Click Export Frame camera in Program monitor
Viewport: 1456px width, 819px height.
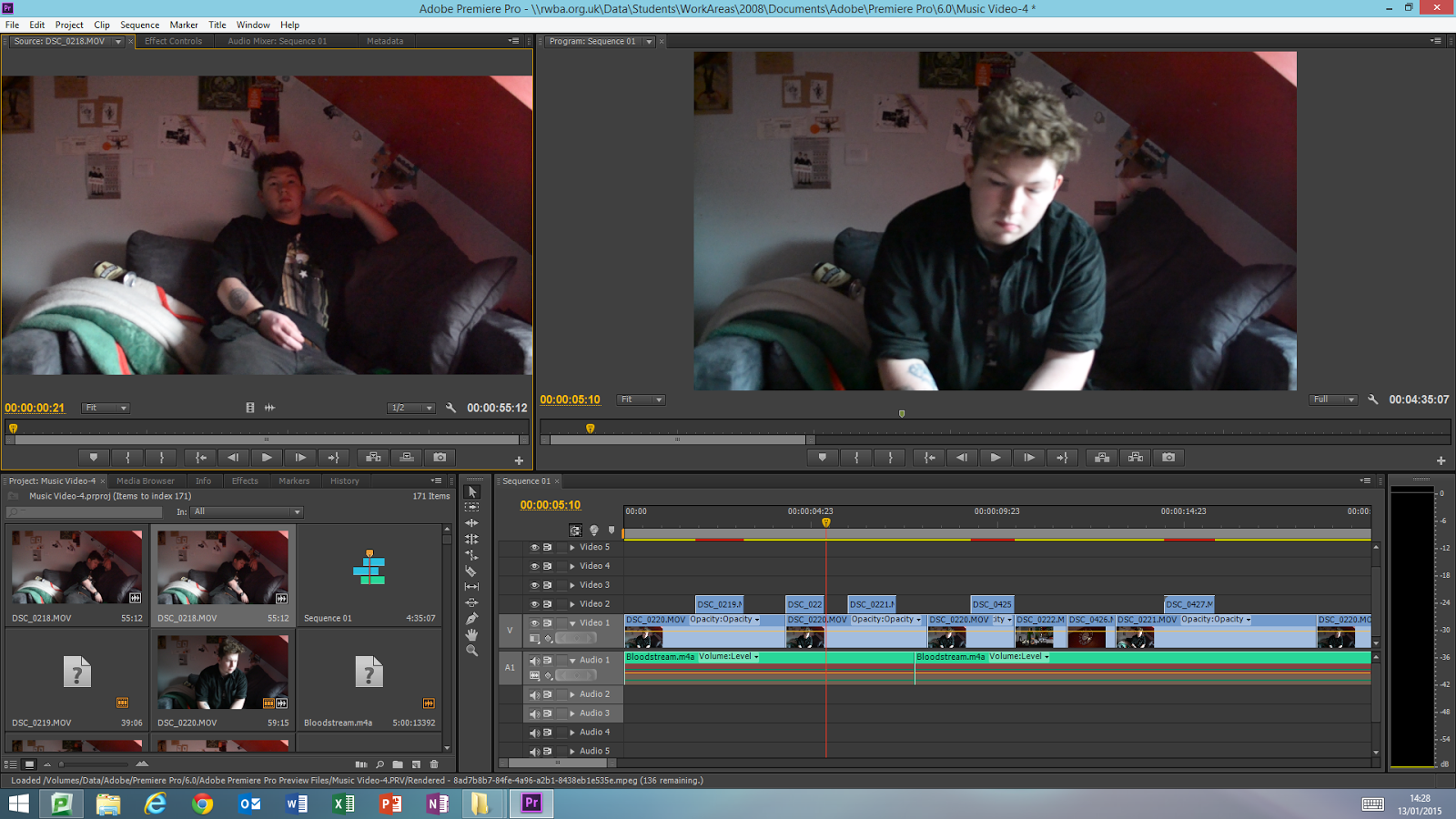click(x=1168, y=458)
